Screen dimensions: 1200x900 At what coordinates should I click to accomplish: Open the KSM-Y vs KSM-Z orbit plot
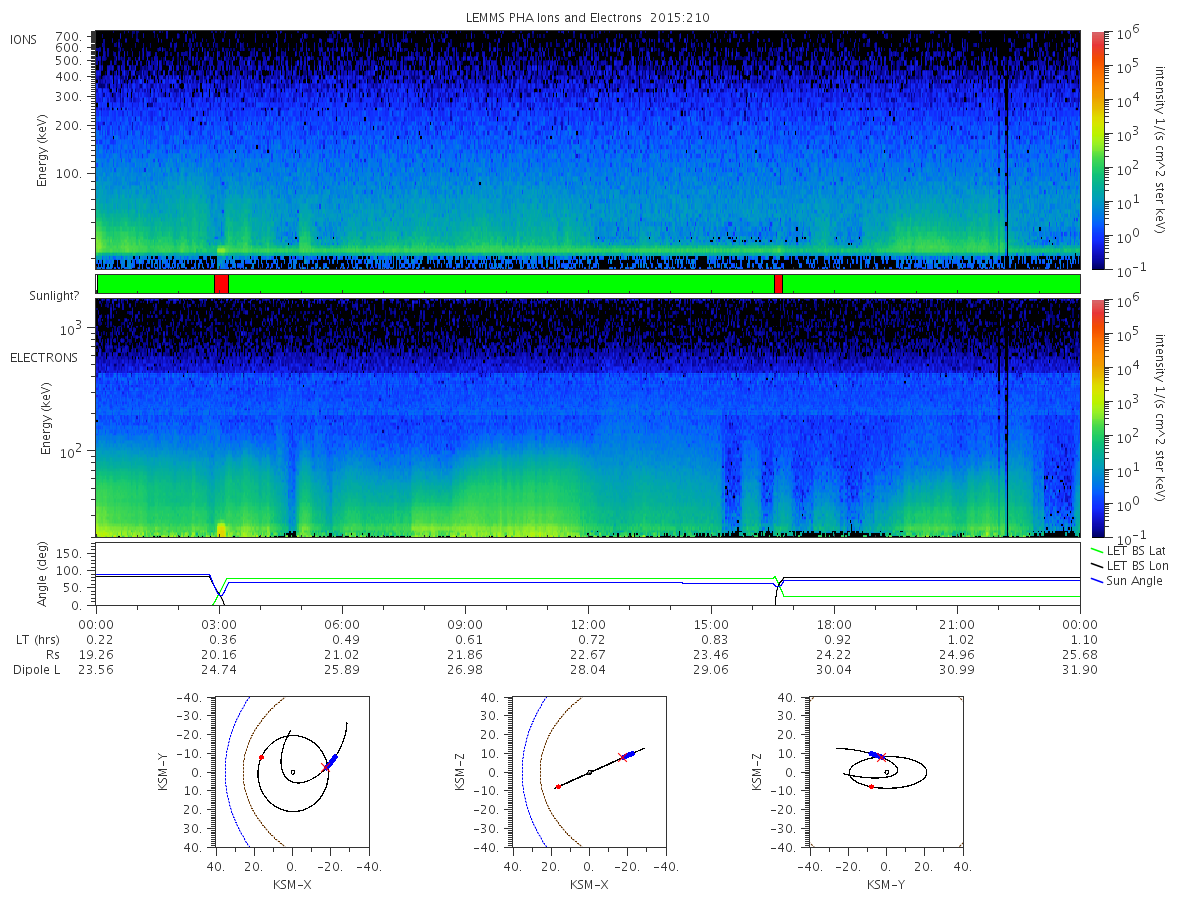[886, 772]
